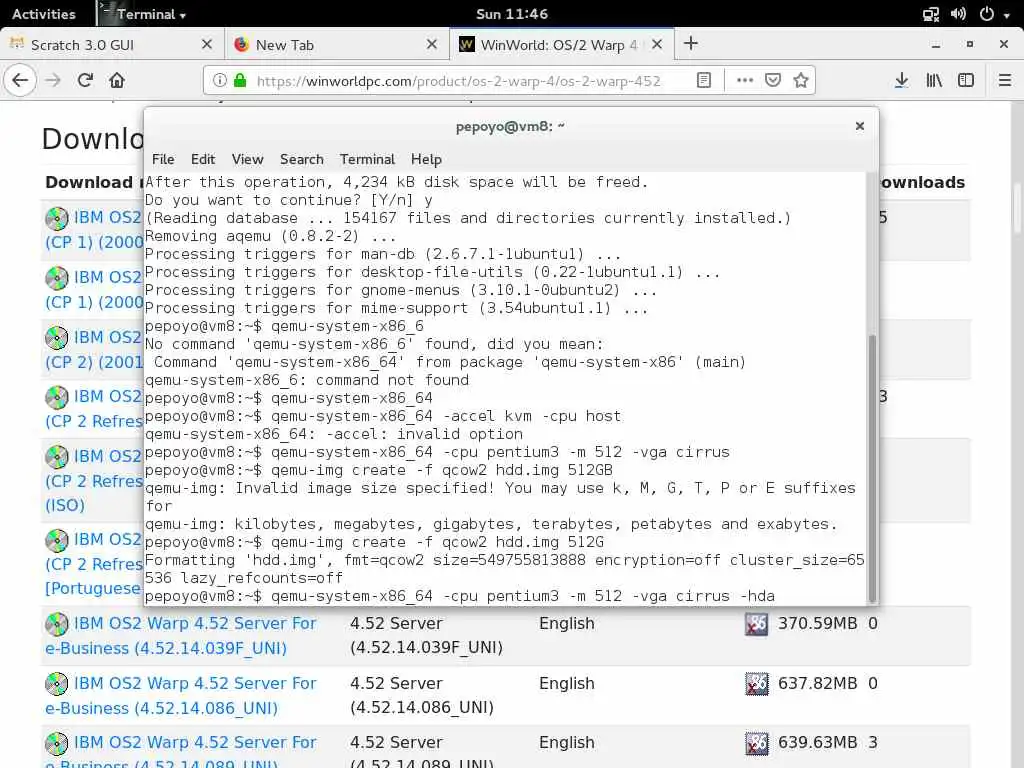This screenshot has width=1024, height=768.
Task: Open the terminal Terminal menu
Action: tap(367, 159)
